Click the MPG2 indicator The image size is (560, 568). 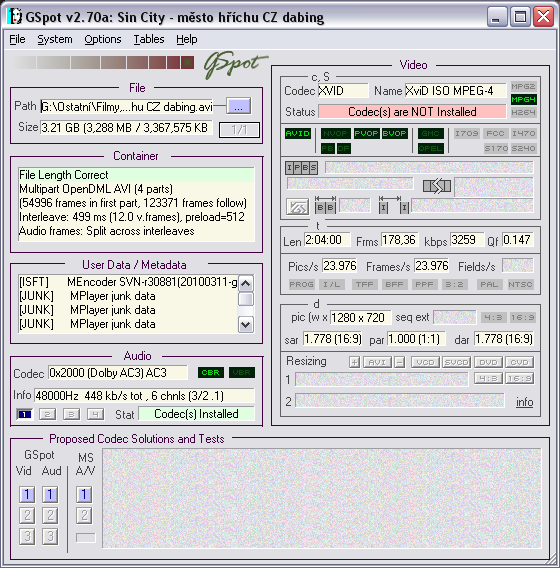(x=523, y=86)
